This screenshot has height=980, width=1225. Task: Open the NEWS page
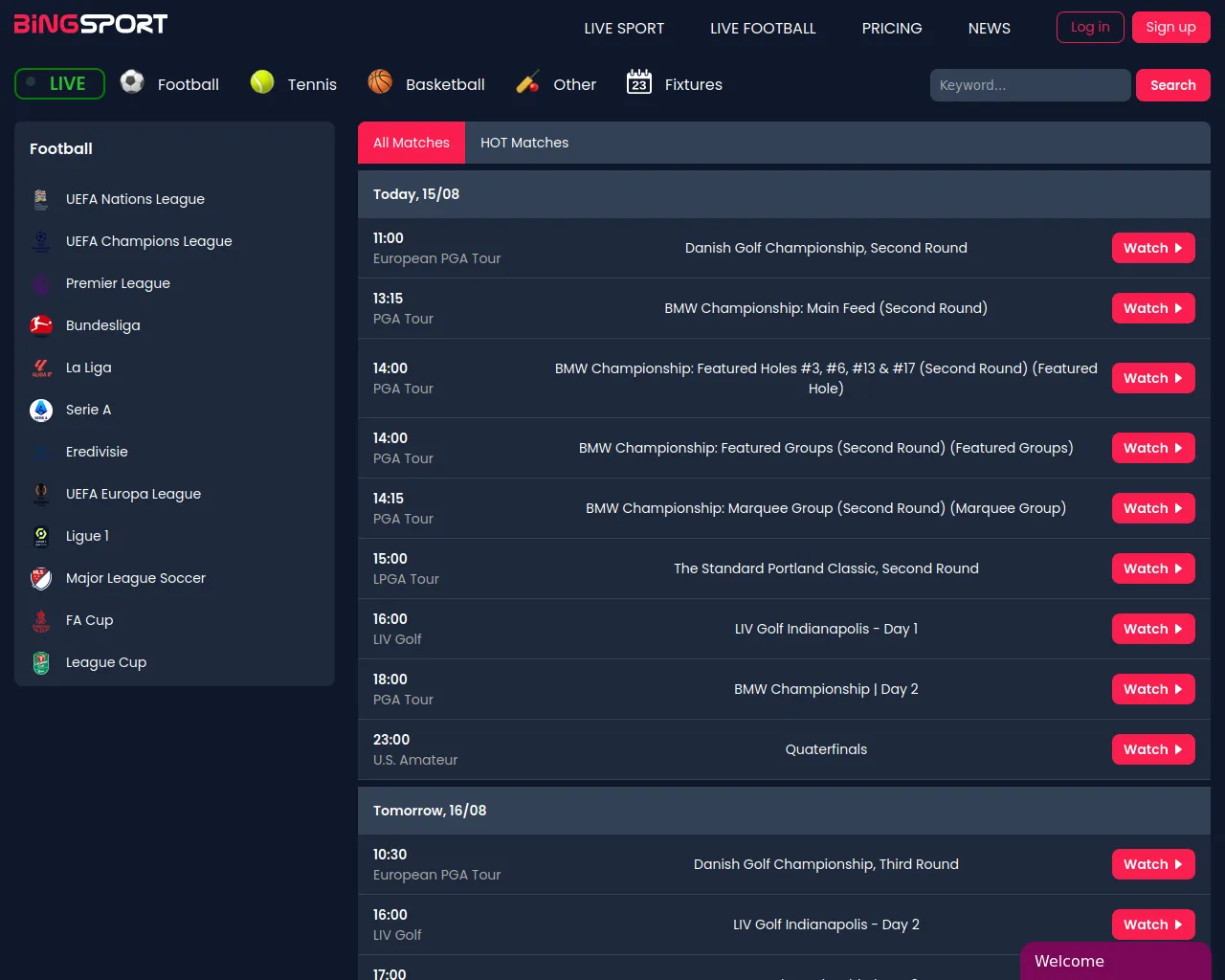tap(989, 28)
